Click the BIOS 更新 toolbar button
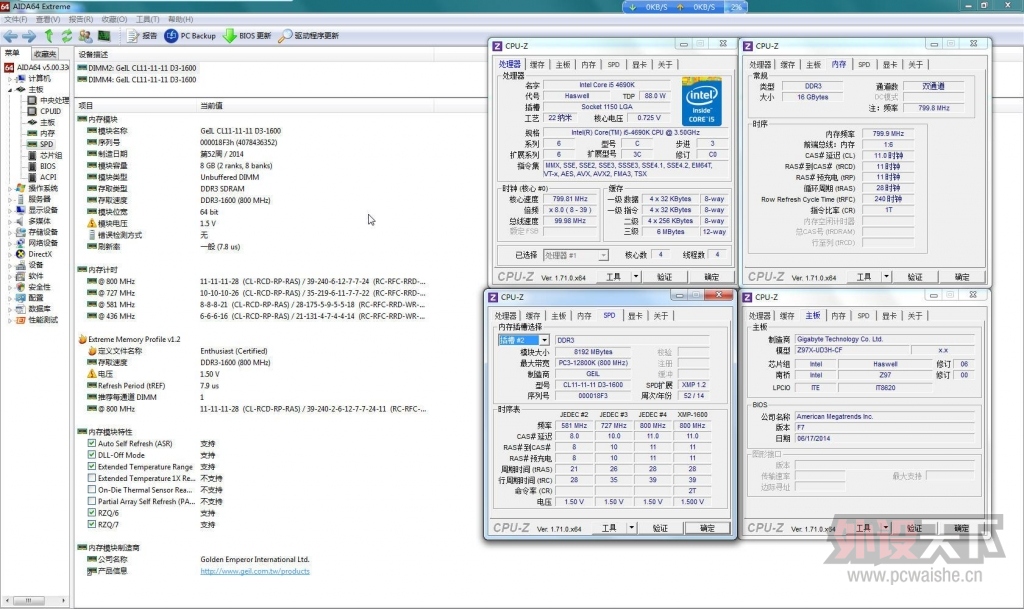The image size is (1024, 609). coord(247,36)
